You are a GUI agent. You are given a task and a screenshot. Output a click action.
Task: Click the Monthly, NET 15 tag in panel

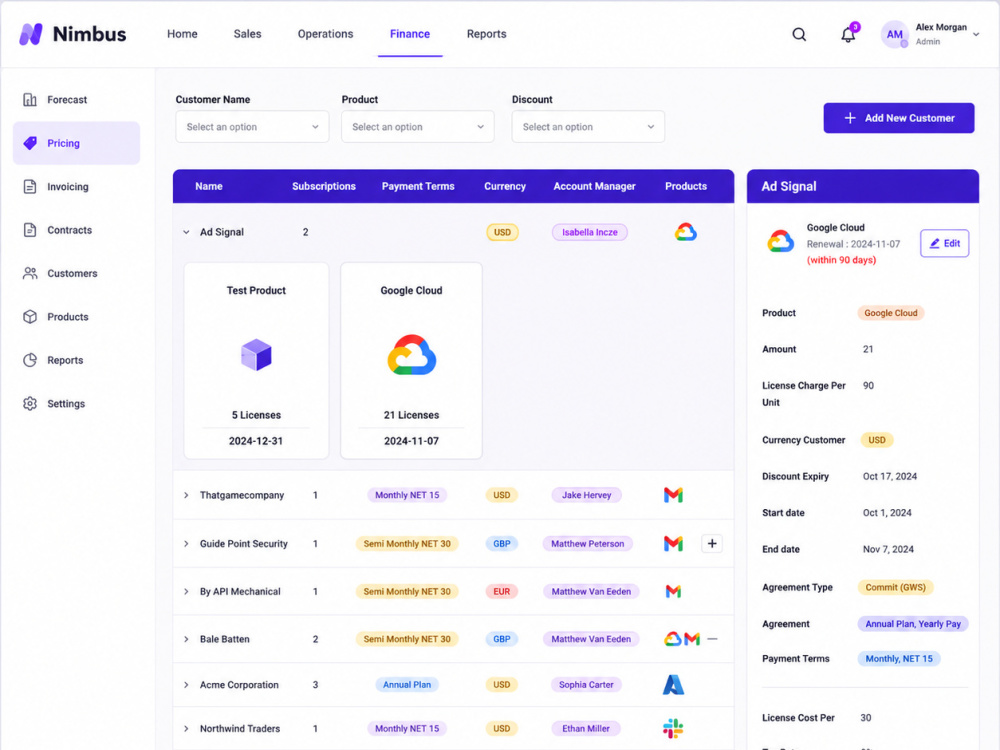pyautogui.click(x=899, y=659)
